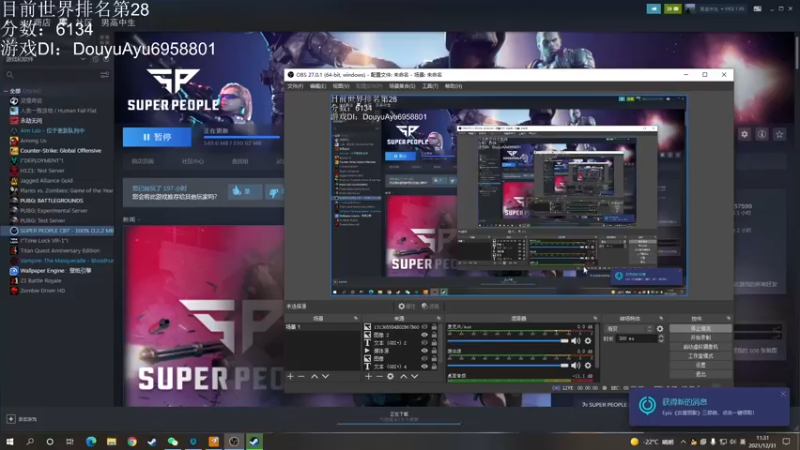Open source properties gear below sources list
Screen dimensions: 800x450
coord(390,376)
